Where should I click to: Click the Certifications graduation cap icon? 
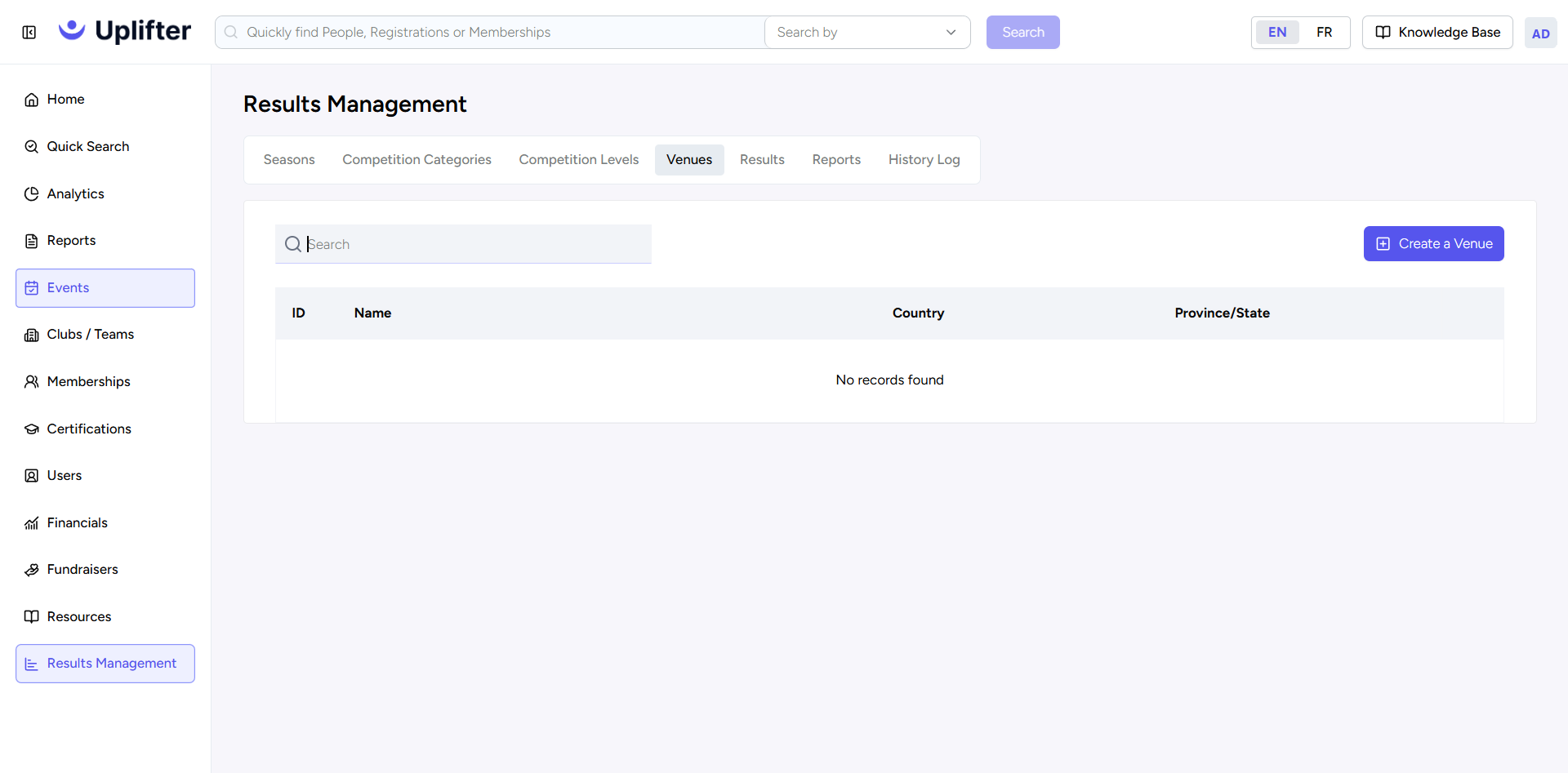(32, 429)
